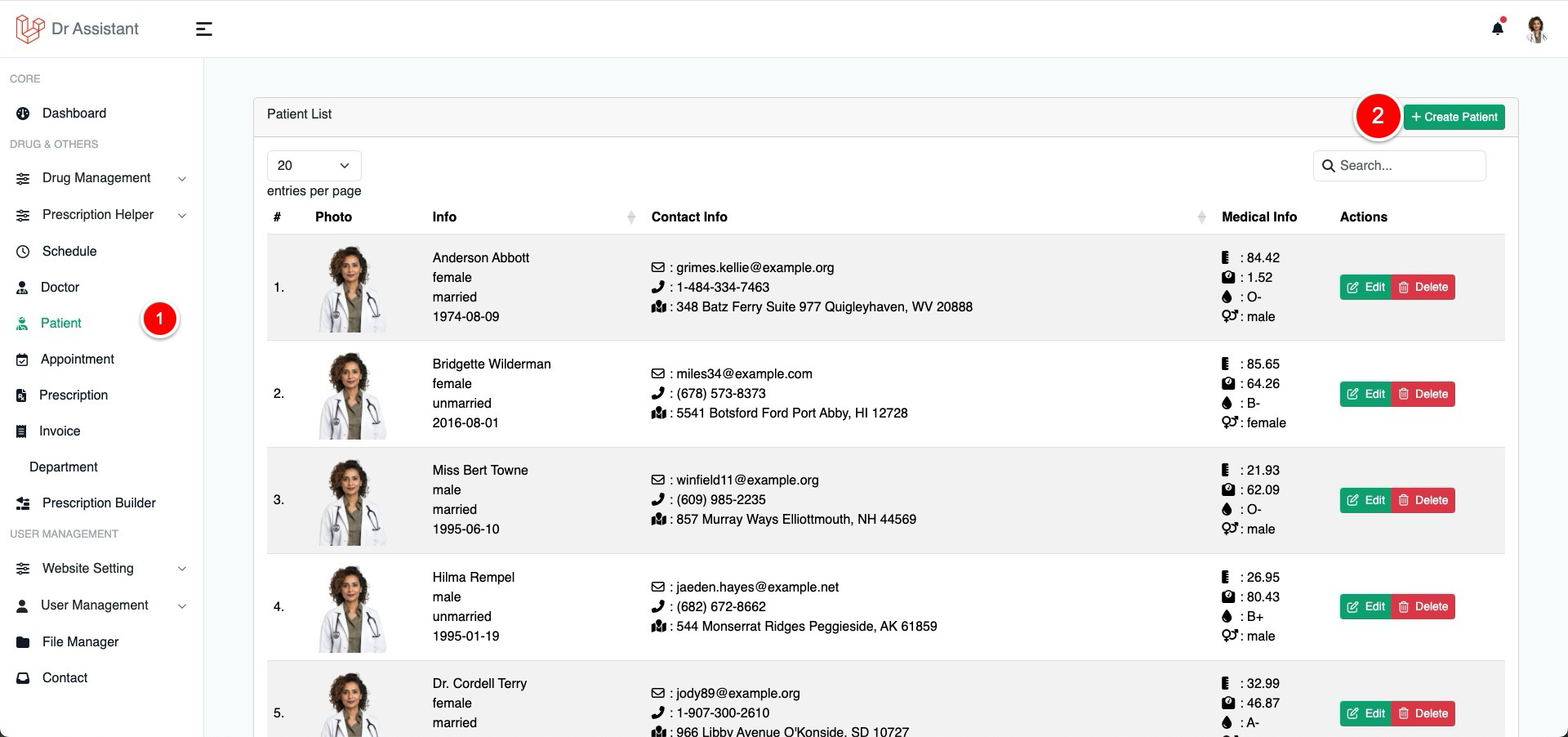The image size is (1568, 737).
Task: Delete Anderson Abbott's record
Action: (1423, 288)
